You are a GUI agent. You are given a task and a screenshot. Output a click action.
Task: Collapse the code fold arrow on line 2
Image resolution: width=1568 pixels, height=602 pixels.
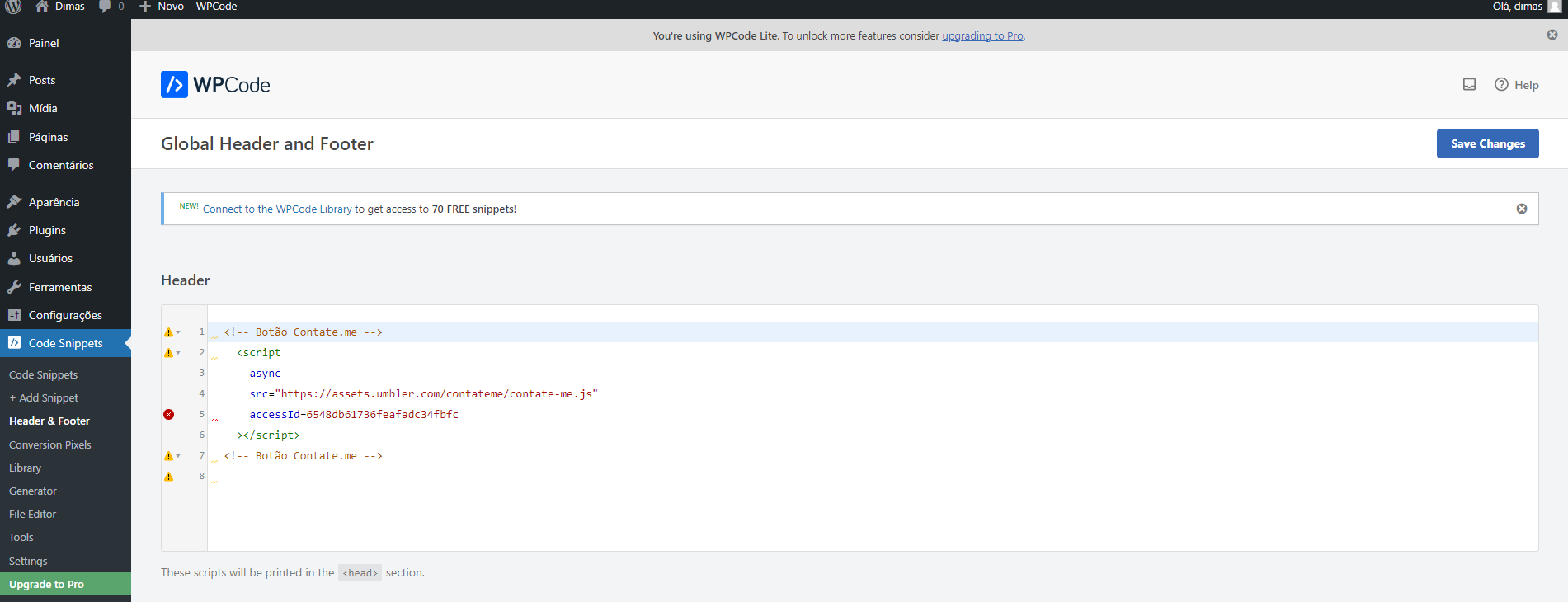178,353
